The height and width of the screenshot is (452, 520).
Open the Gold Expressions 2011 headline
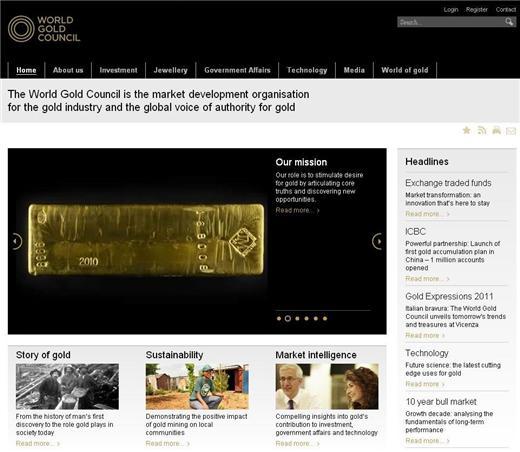pyautogui.click(x=449, y=296)
